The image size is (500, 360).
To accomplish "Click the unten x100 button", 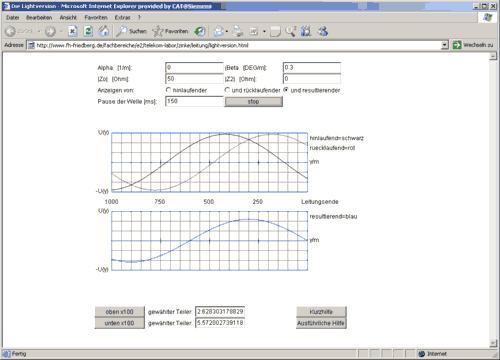I will [119, 323].
